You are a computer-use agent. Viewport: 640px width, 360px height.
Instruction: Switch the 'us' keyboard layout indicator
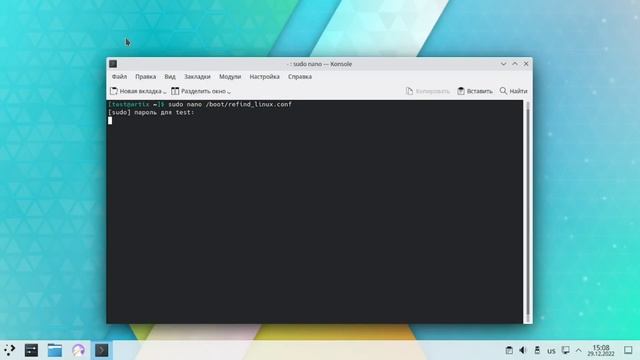click(551, 351)
